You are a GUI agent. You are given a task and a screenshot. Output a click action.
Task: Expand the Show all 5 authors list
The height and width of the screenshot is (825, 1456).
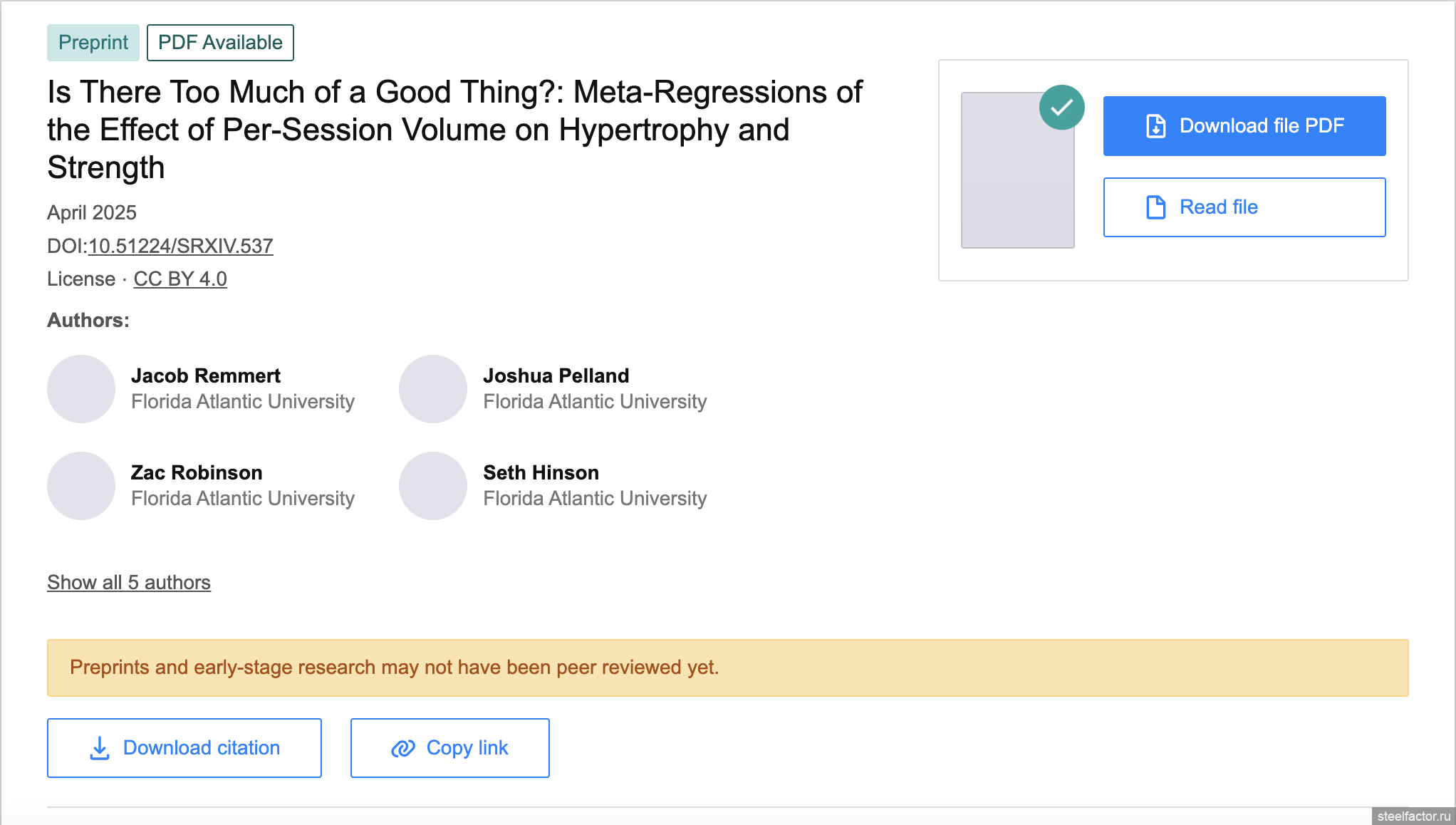pos(129,583)
